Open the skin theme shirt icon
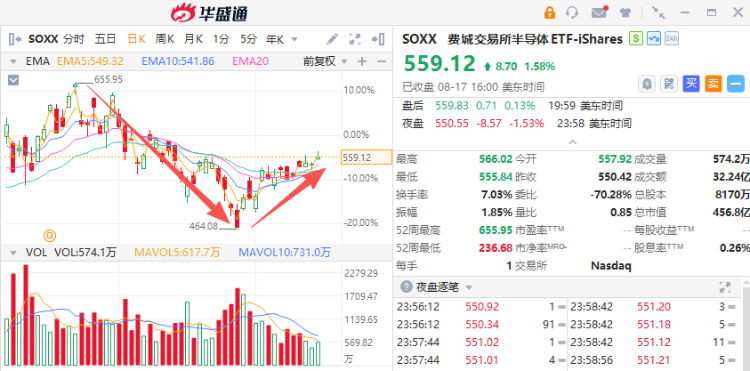The height and width of the screenshot is (371, 750). [626, 12]
